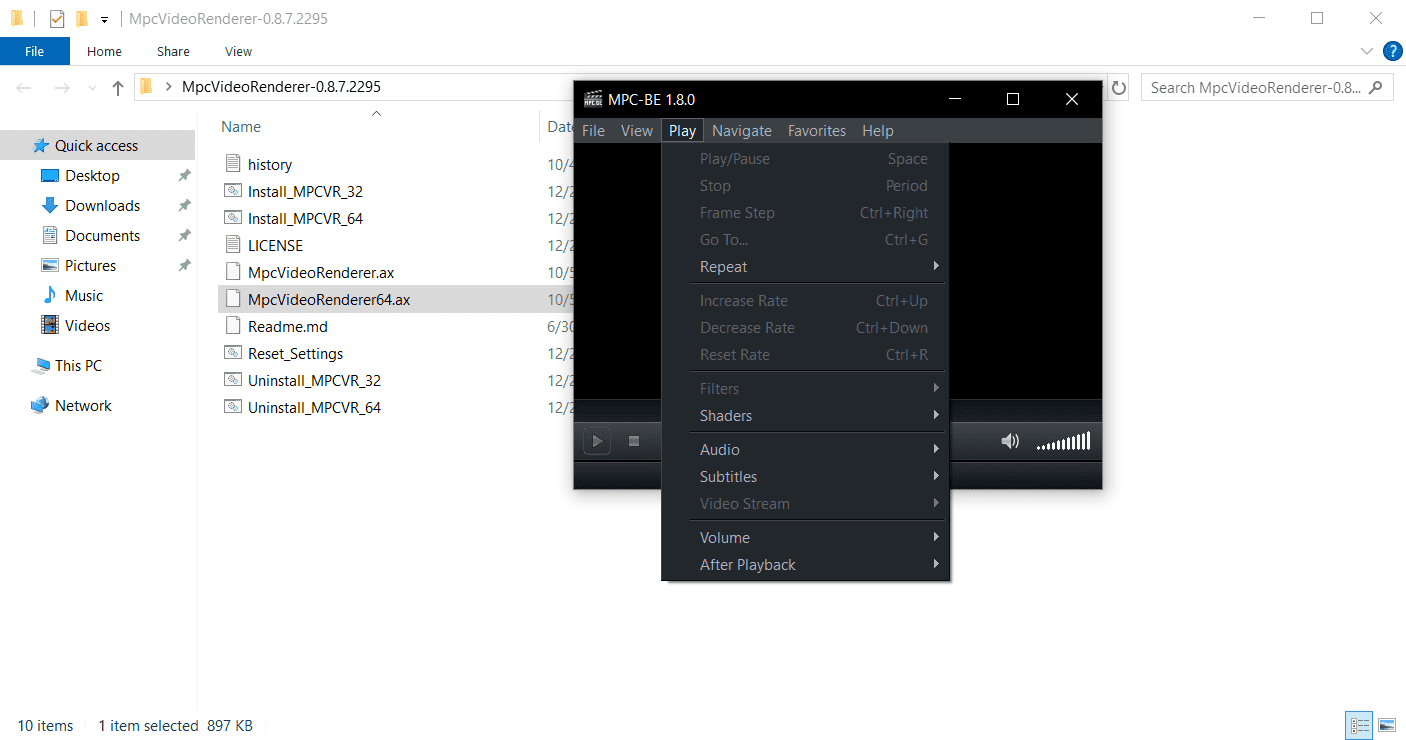Open the Help menu in MPC-BE
The image size is (1406, 740).
(x=878, y=131)
